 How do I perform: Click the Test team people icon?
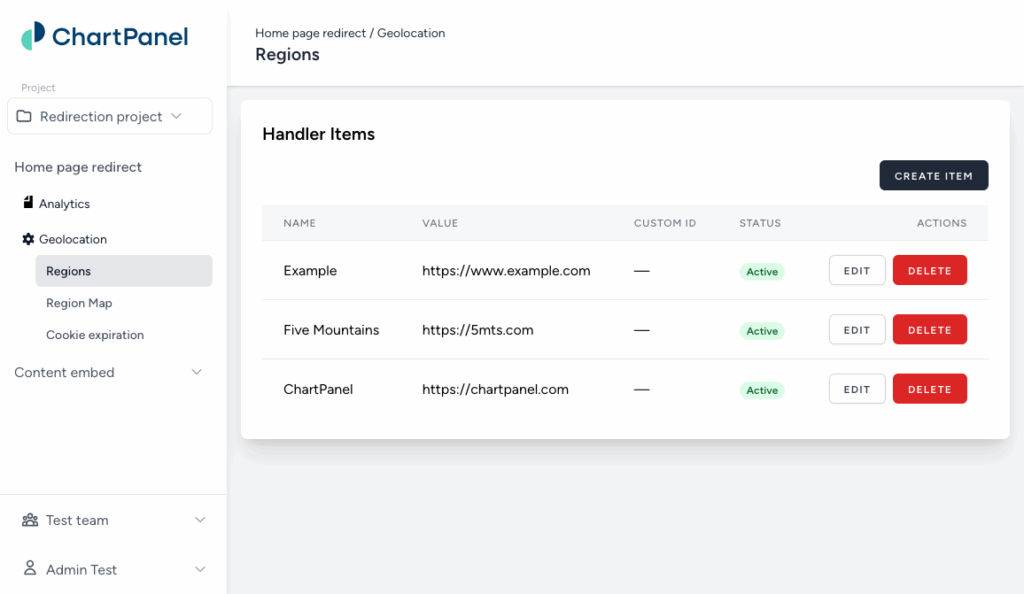click(30, 520)
